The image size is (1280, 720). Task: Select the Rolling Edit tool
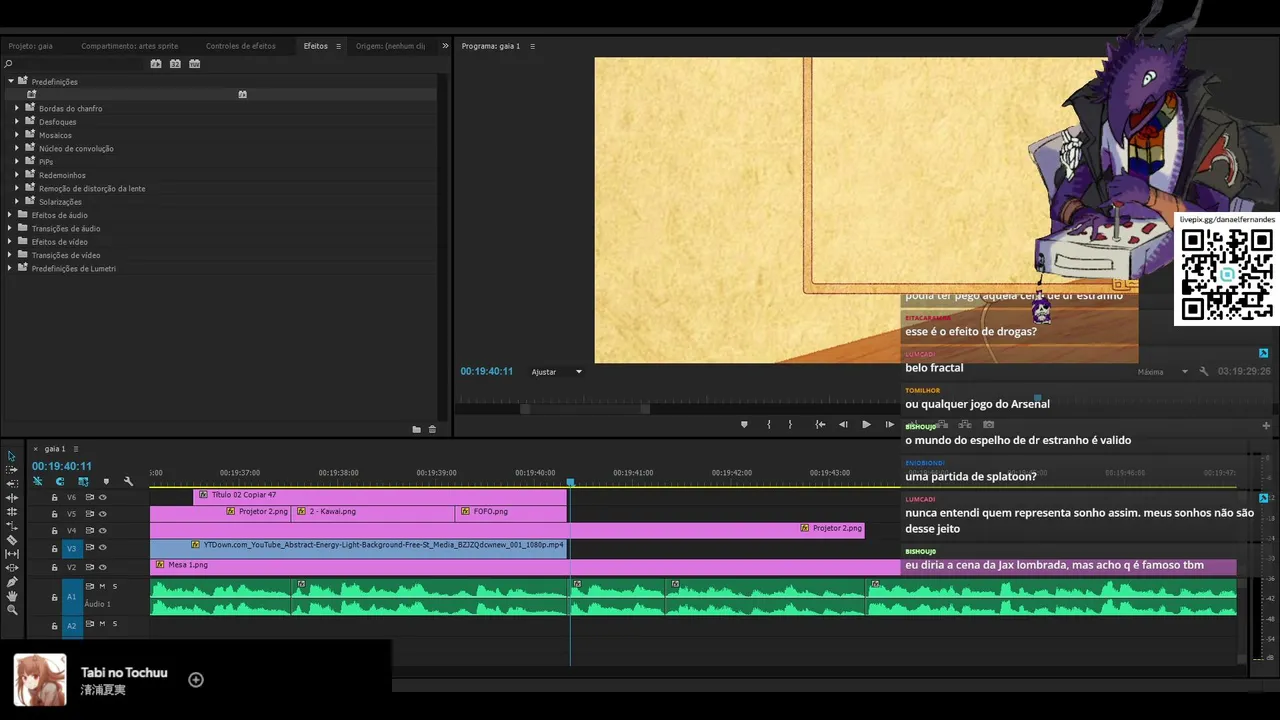[12, 512]
